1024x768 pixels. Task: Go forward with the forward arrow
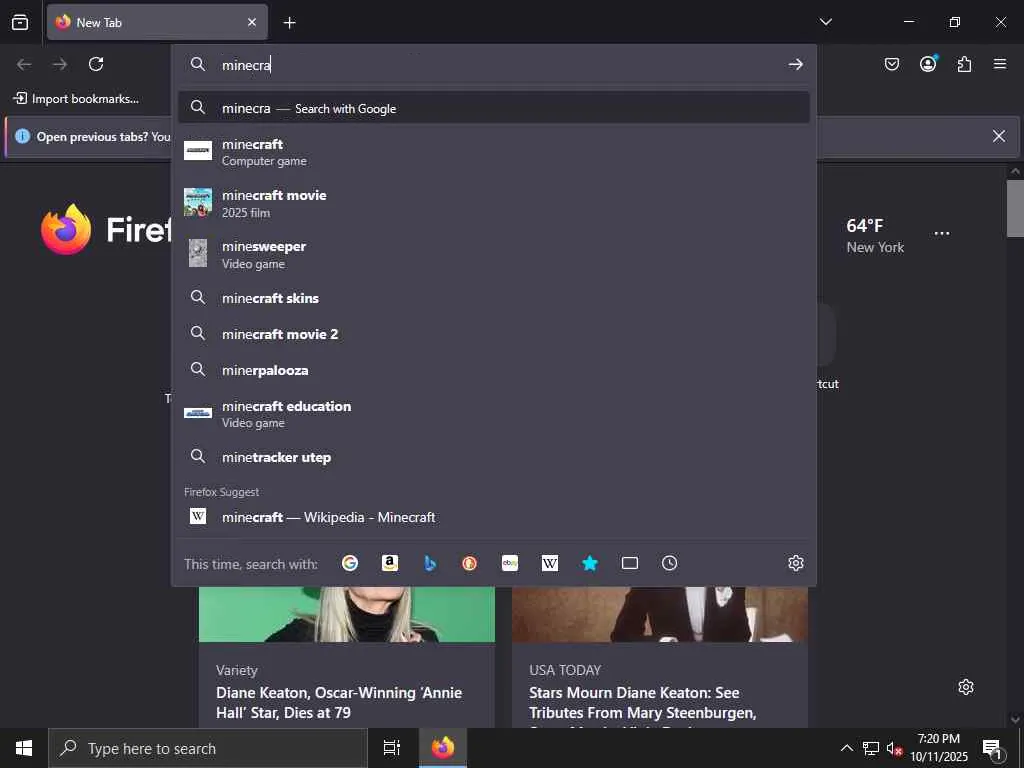point(60,64)
